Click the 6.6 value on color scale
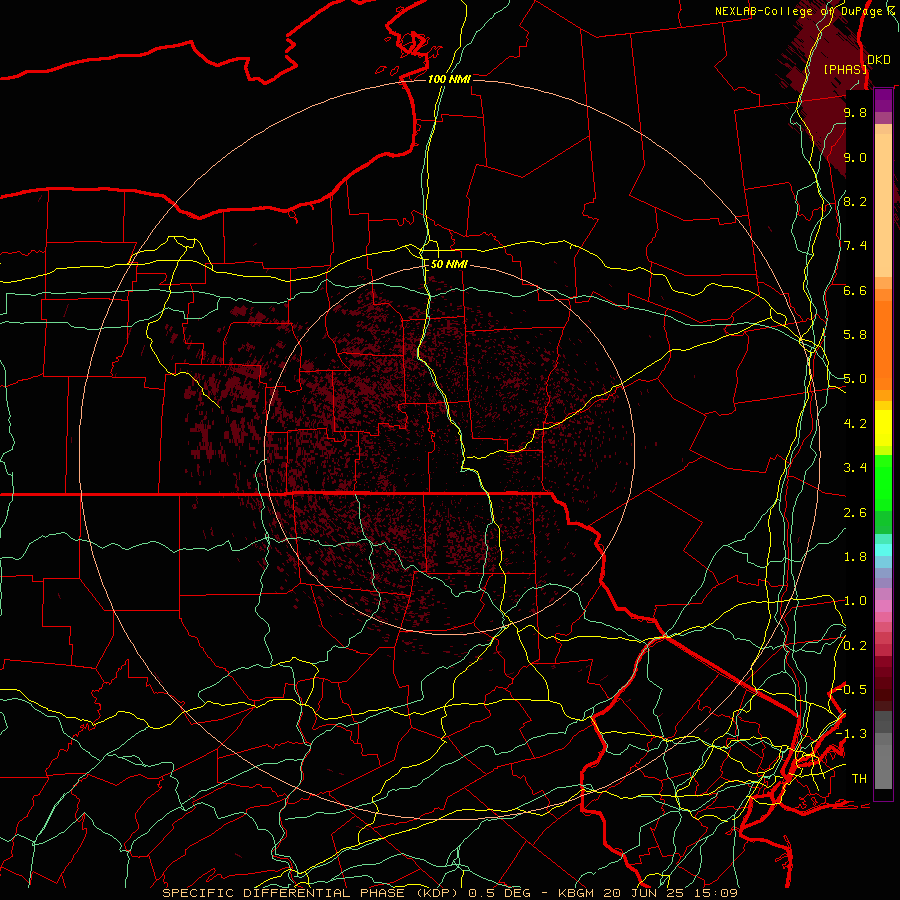 pos(855,290)
